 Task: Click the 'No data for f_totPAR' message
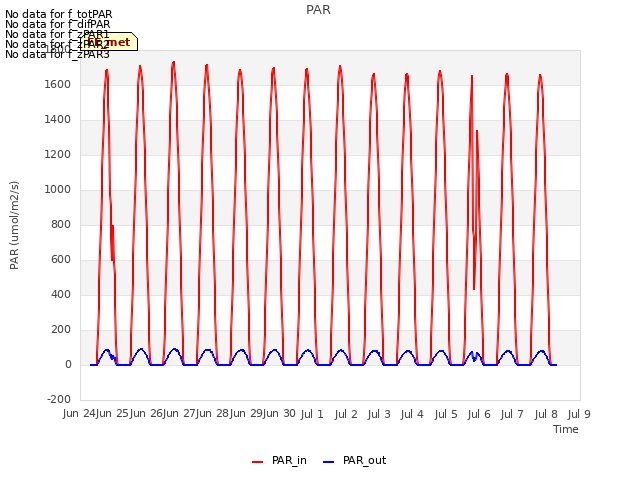tap(58, 14)
